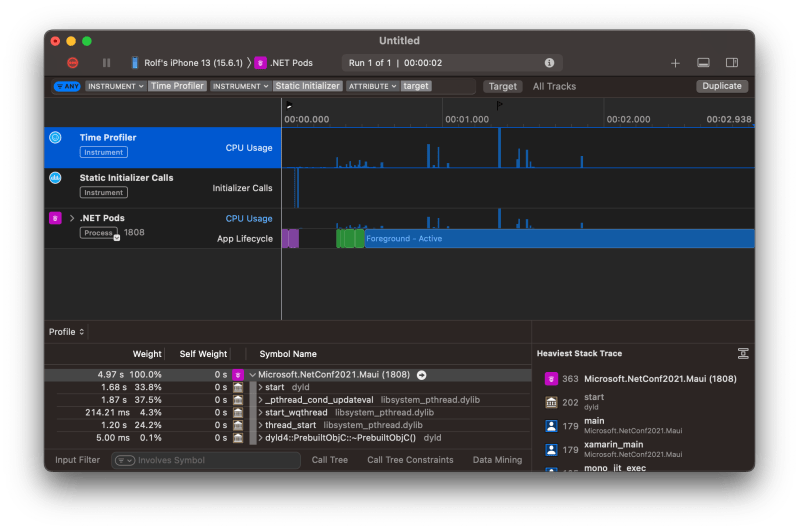Click the Instrument badge under Time Profiler
The image size is (799, 530).
click(103, 152)
